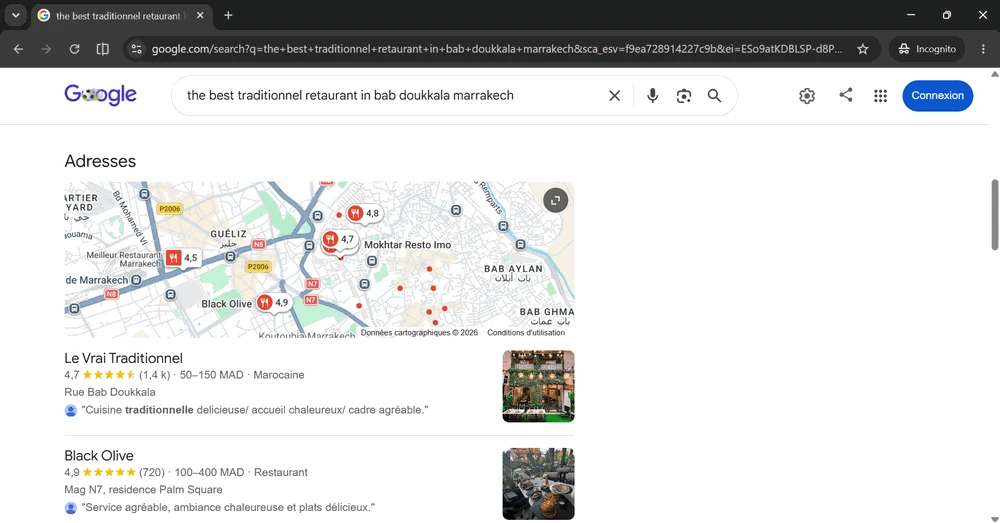Open the Google apps grid
Image resolution: width=1000 pixels, height=523 pixels.
(880, 96)
